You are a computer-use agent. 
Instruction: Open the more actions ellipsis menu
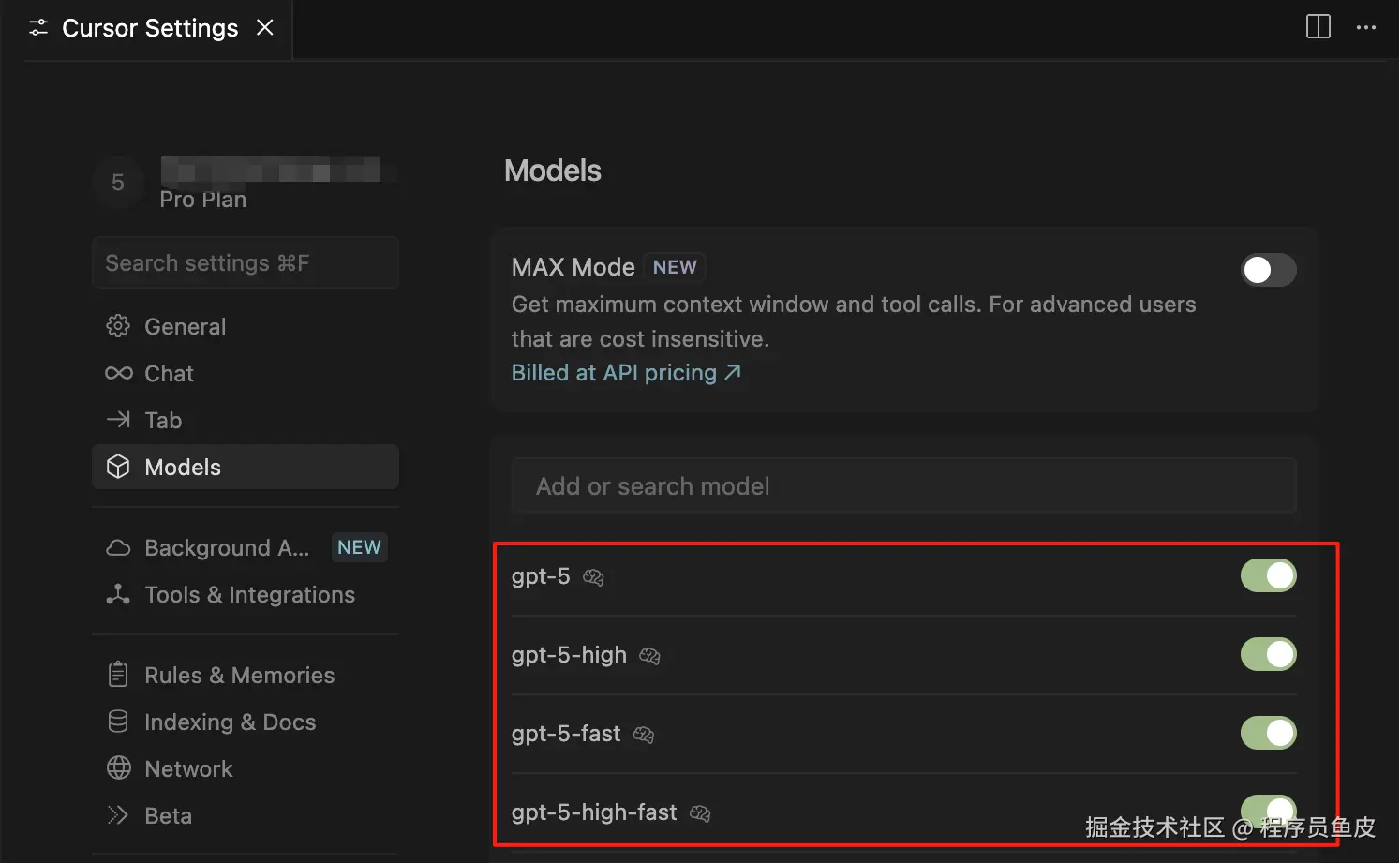(x=1366, y=27)
